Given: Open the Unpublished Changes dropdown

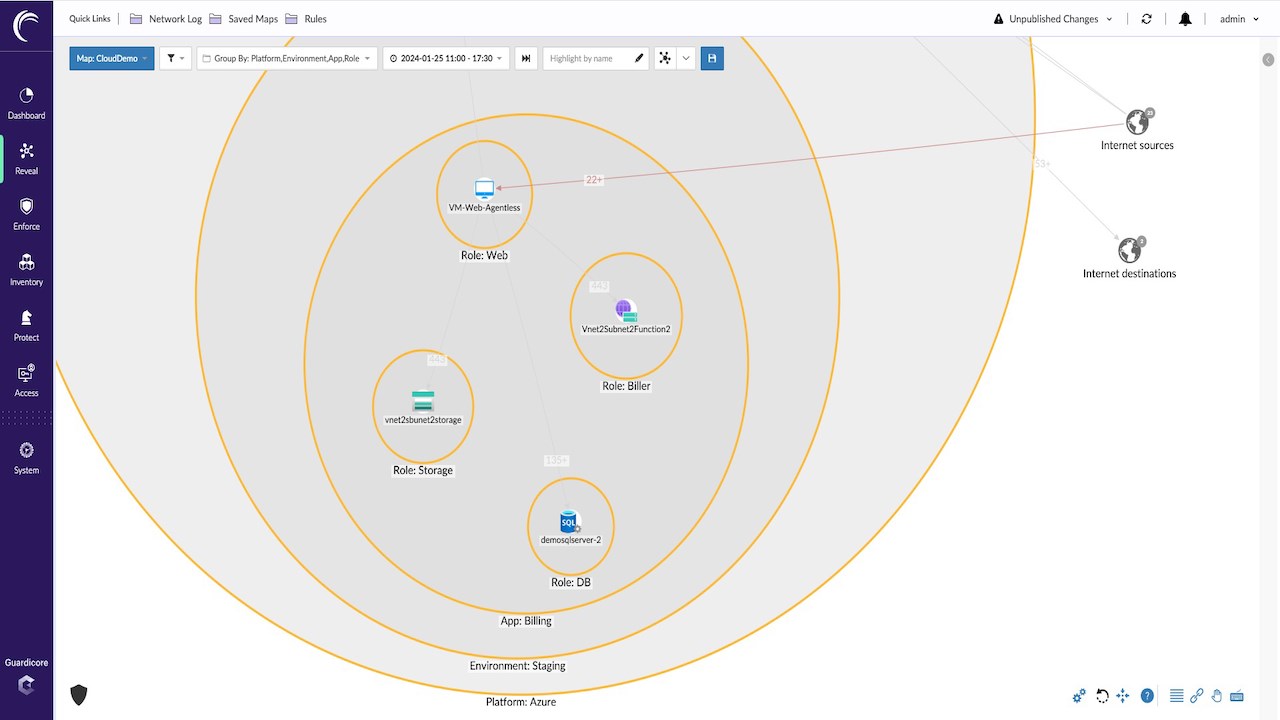Looking at the screenshot, I should click(1053, 19).
